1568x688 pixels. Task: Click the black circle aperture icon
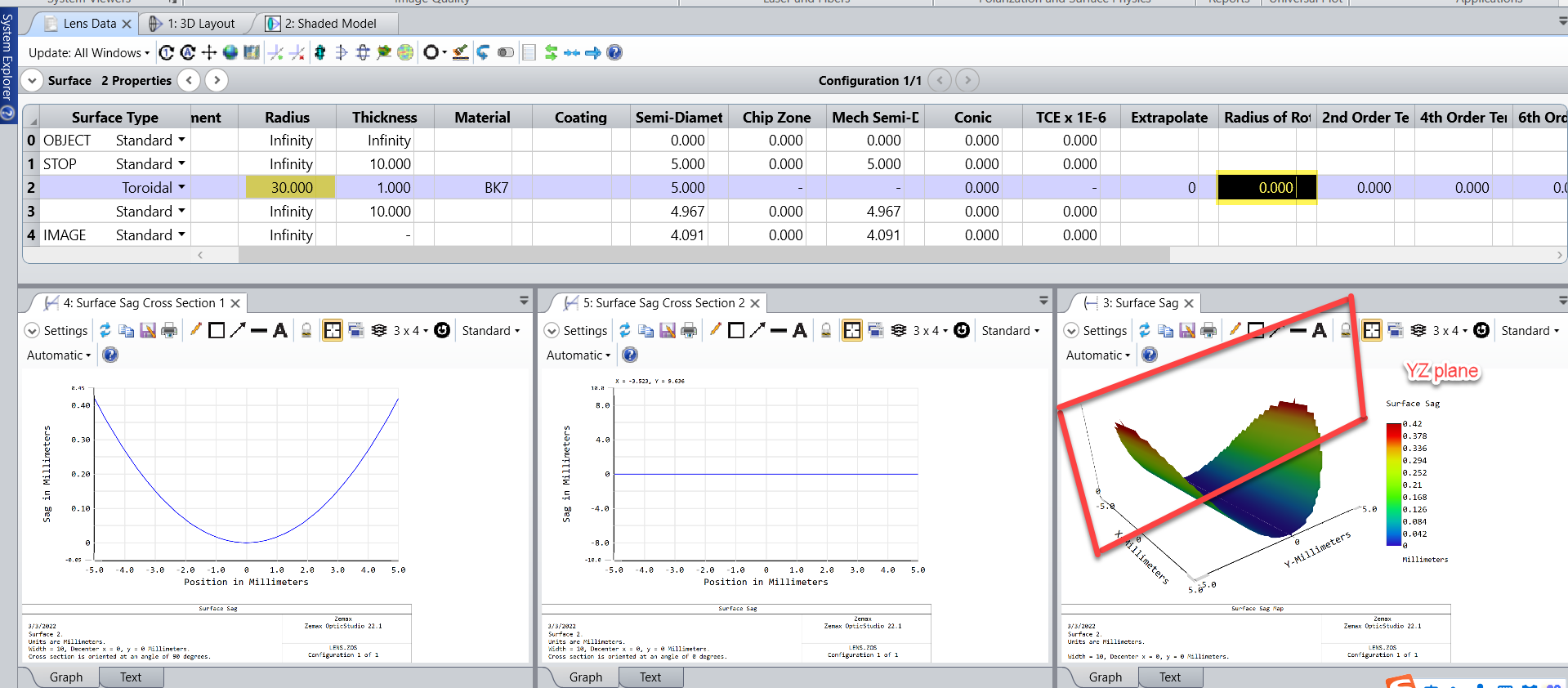click(431, 53)
